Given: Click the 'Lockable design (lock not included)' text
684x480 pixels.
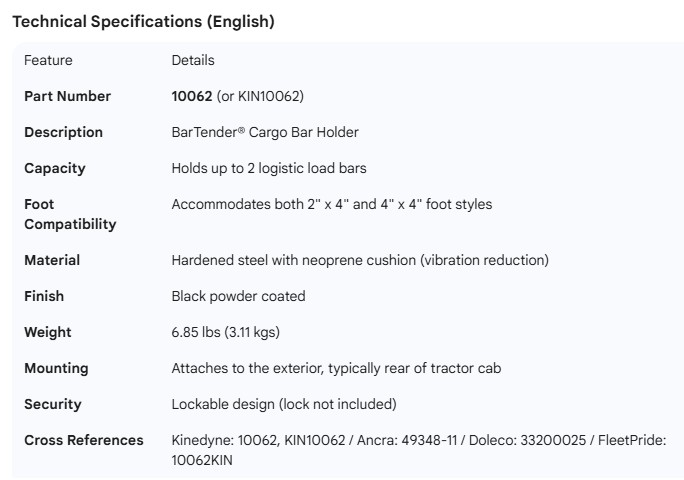Looking at the screenshot, I should (284, 404).
